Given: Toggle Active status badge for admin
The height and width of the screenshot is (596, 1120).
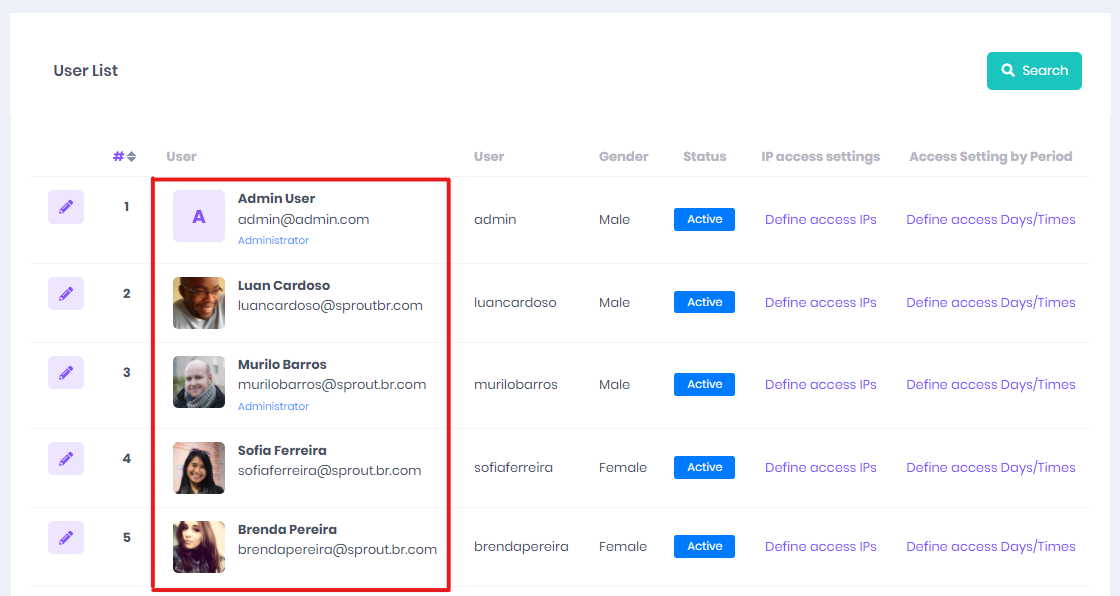Looking at the screenshot, I should click(x=704, y=219).
